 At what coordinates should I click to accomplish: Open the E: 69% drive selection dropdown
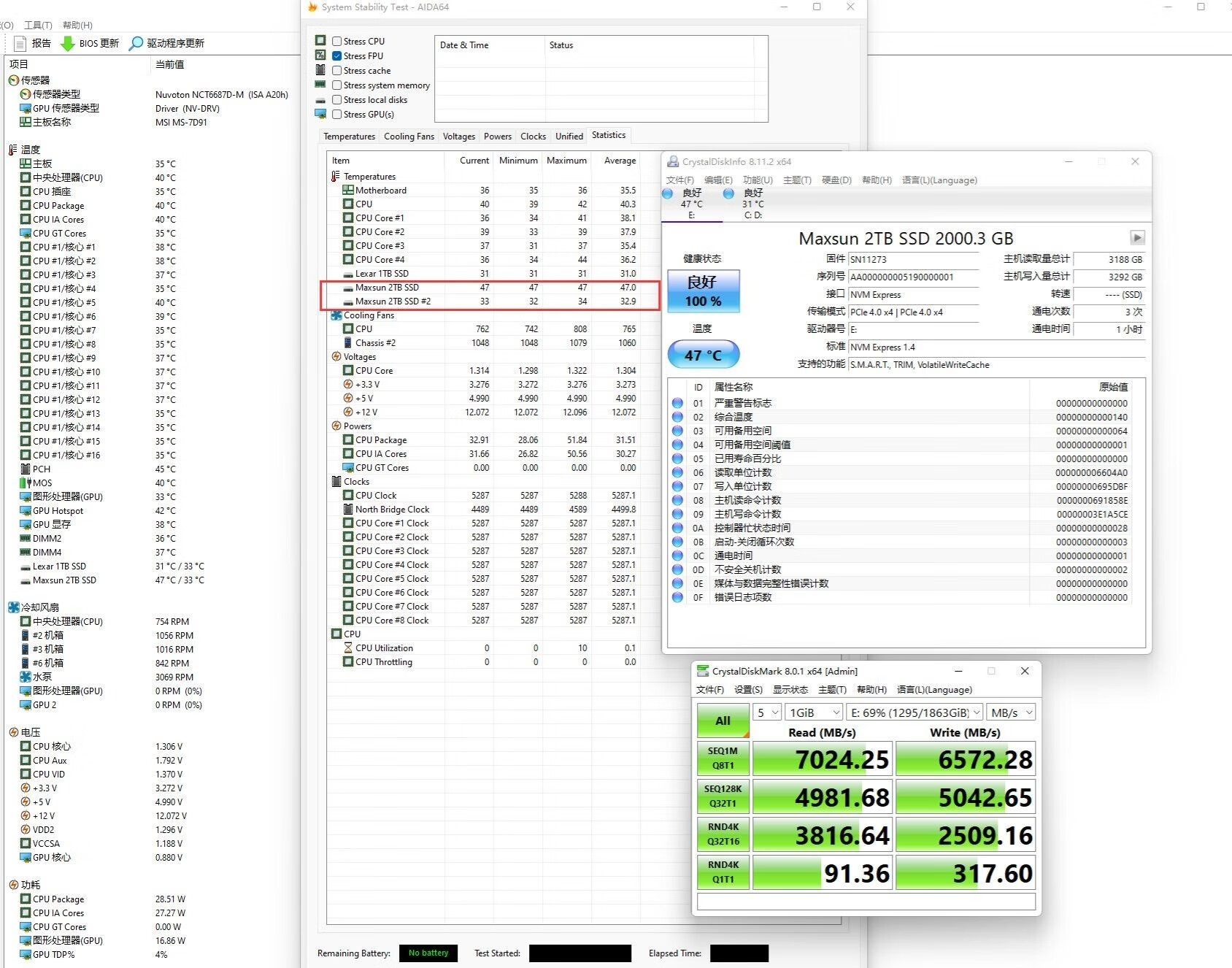coord(915,712)
